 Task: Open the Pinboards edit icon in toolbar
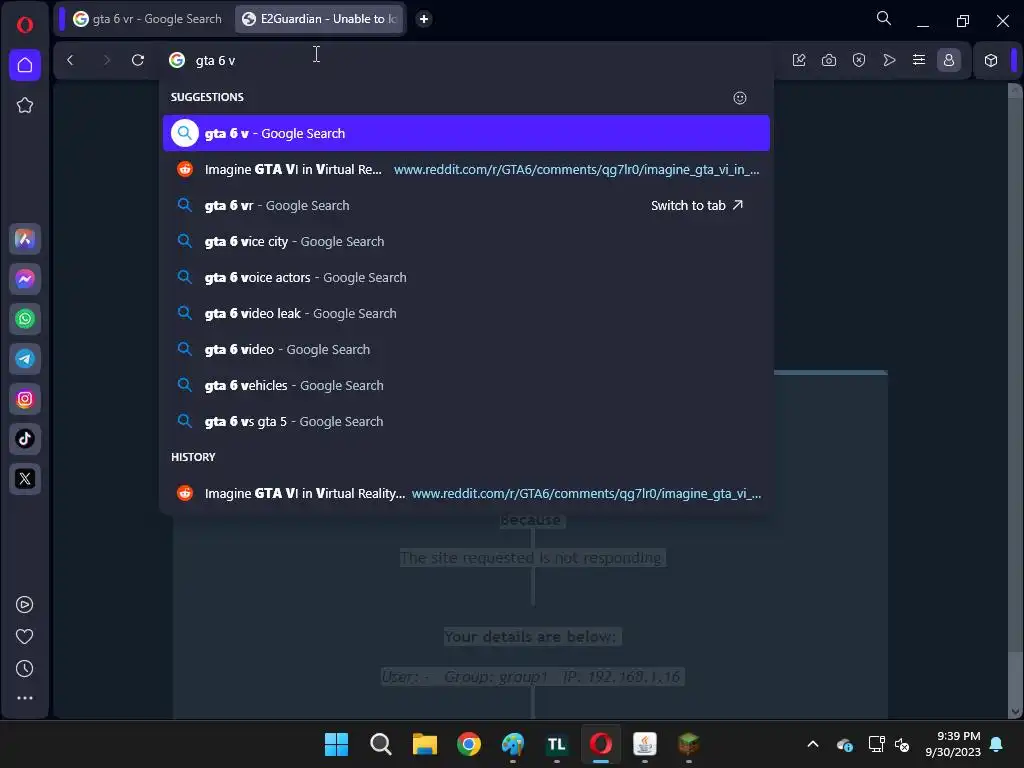click(x=799, y=60)
